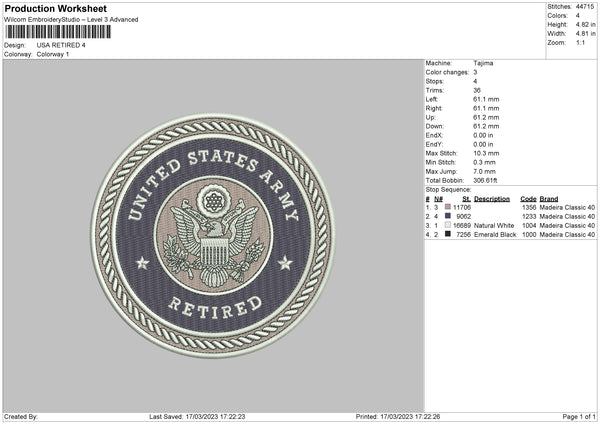
Task: Click the 'N#' column header
Action: pyautogui.click(x=438, y=199)
